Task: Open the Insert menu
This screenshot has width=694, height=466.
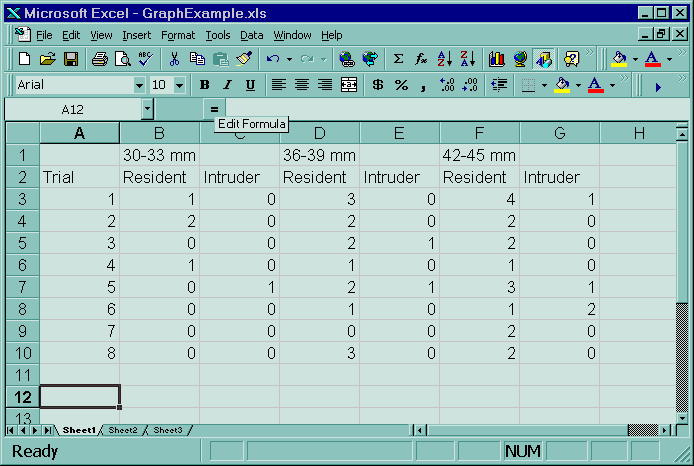Action: pyautogui.click(x=136, y=35)
